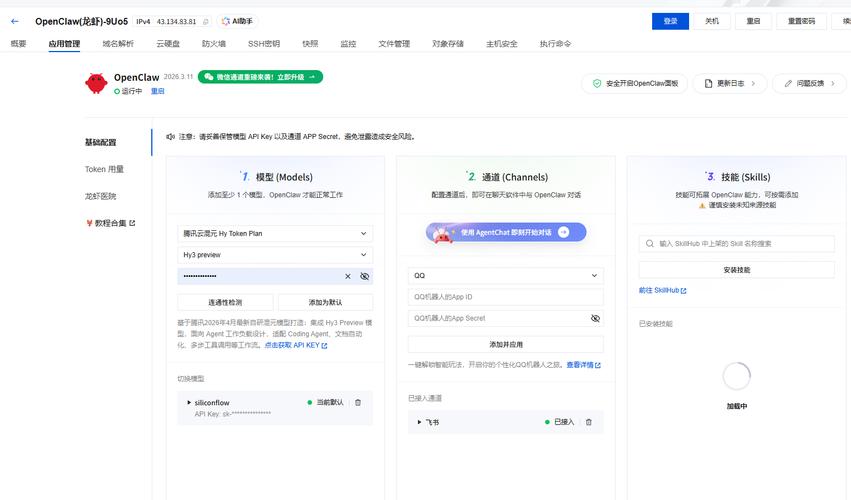Screen dimensions: 851x500
Task: Open the 前往 SkillHub link
Action: point(662,290)
